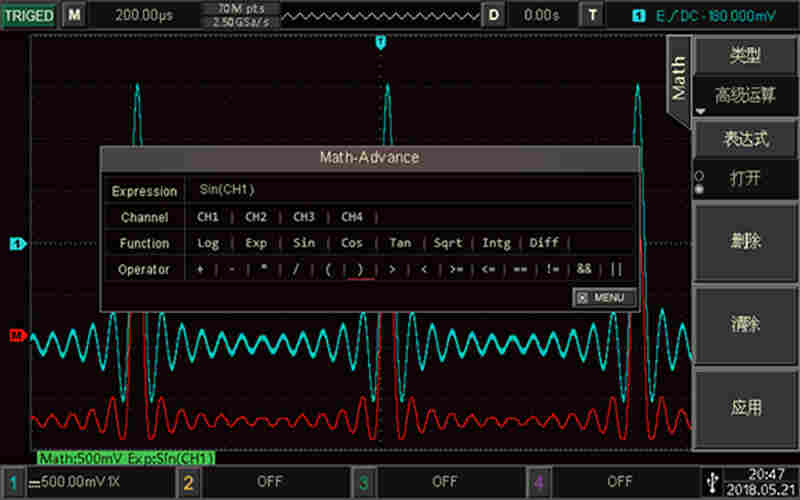Click the red math waveform marker
This screenshot has height=500, width=800.
(x=17, y=336)
